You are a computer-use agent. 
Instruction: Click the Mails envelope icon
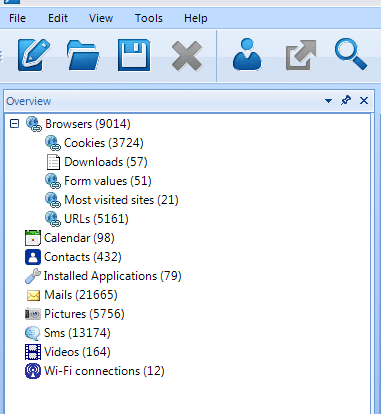(33, 295)
